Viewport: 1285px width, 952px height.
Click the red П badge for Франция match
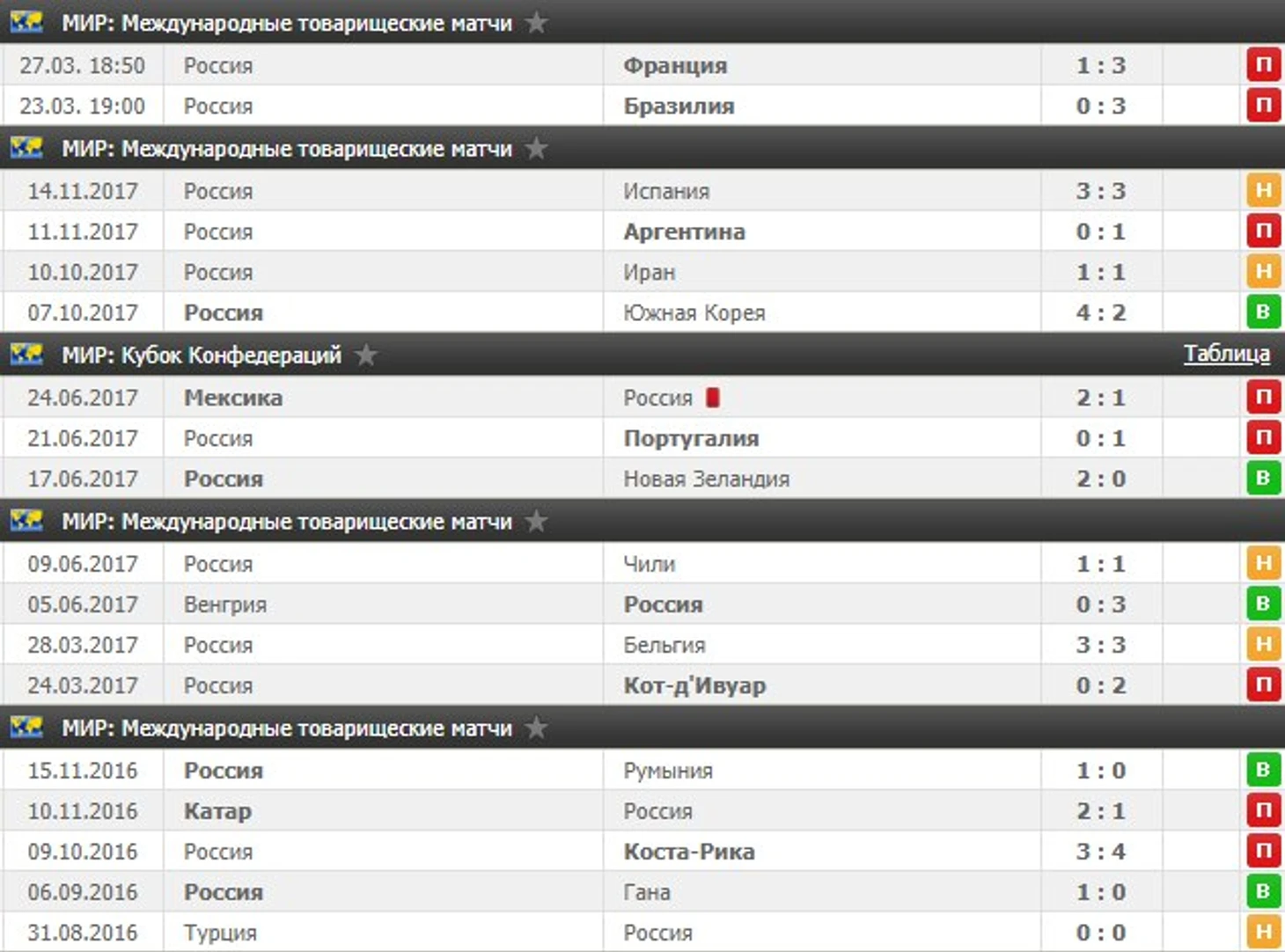[1263, 65]
